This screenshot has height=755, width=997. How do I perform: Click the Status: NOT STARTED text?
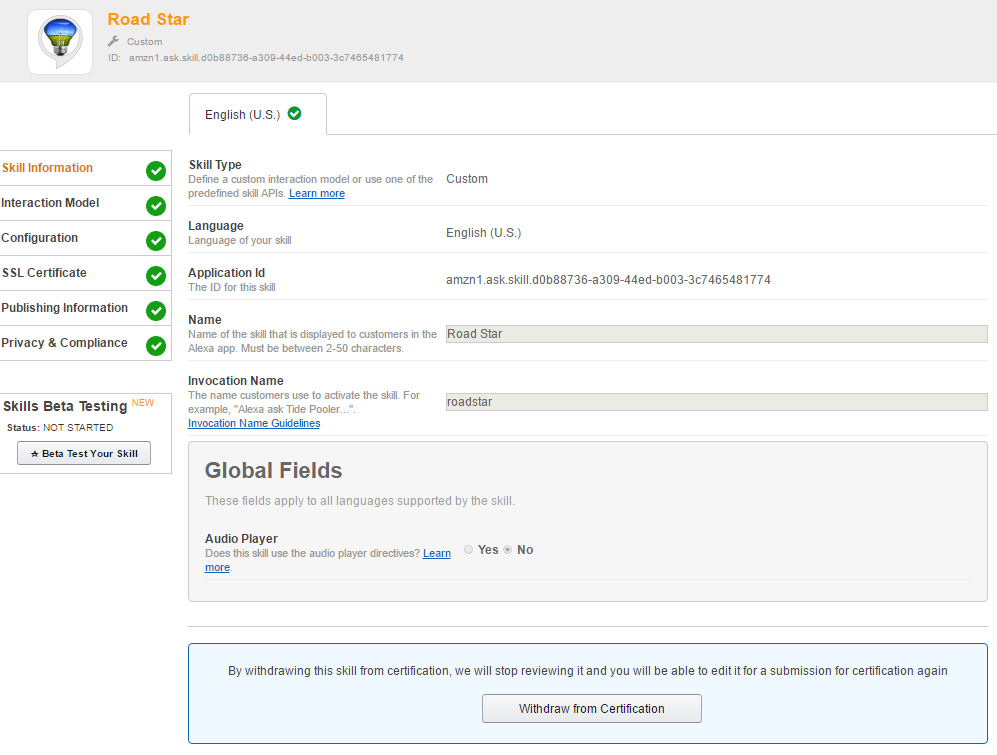click(x=60, y=427)
